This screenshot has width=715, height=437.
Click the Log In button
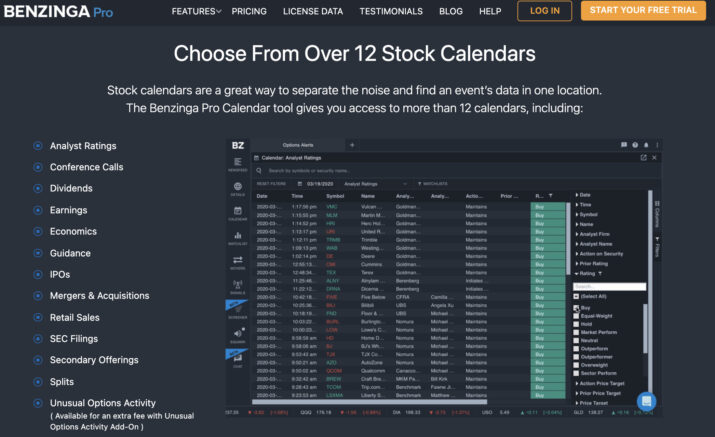point(544,11)
